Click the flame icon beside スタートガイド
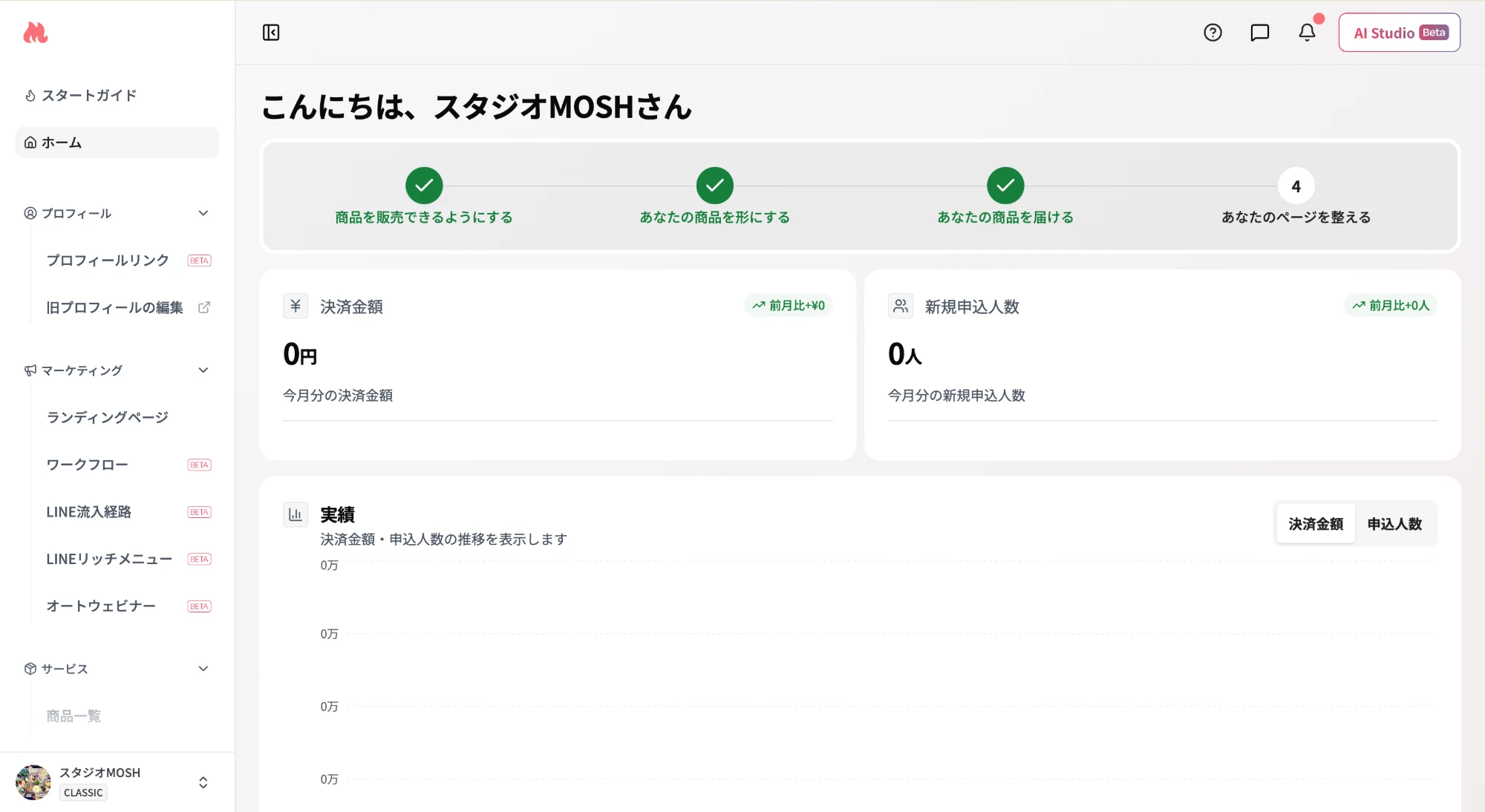Viewport: 1485px width, 812px height. pyautogui.click(x=30, y=96)
